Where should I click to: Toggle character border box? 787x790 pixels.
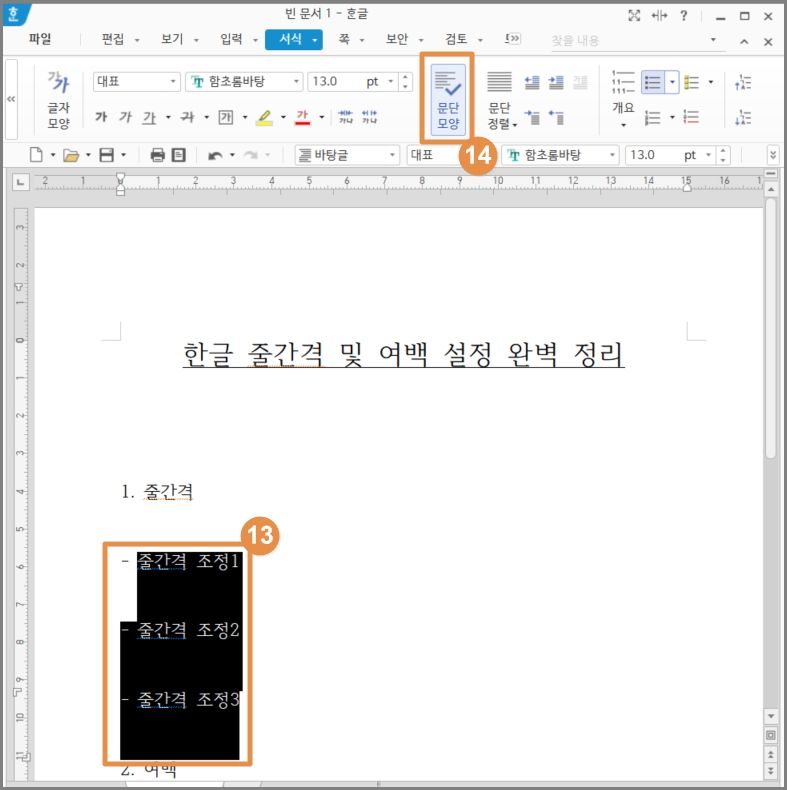[x=226, y=117]
